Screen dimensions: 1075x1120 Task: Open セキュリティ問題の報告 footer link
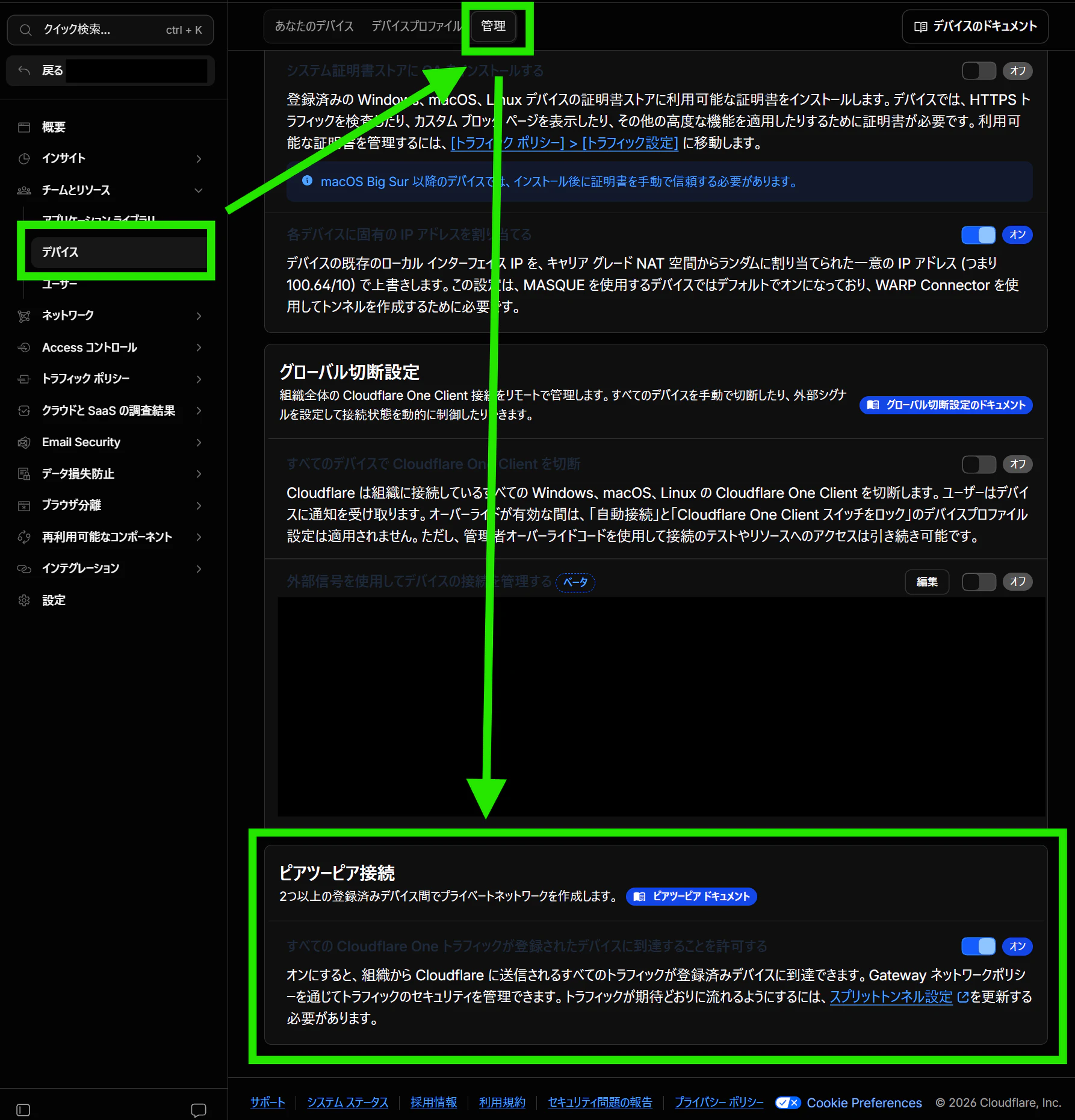tap(600, 1103)
